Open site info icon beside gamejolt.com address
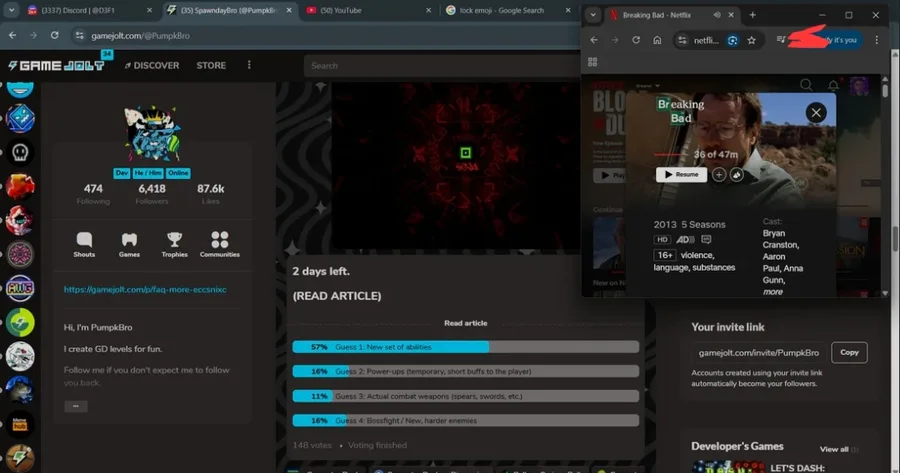 pyautogui.click(x=80, y=36)
